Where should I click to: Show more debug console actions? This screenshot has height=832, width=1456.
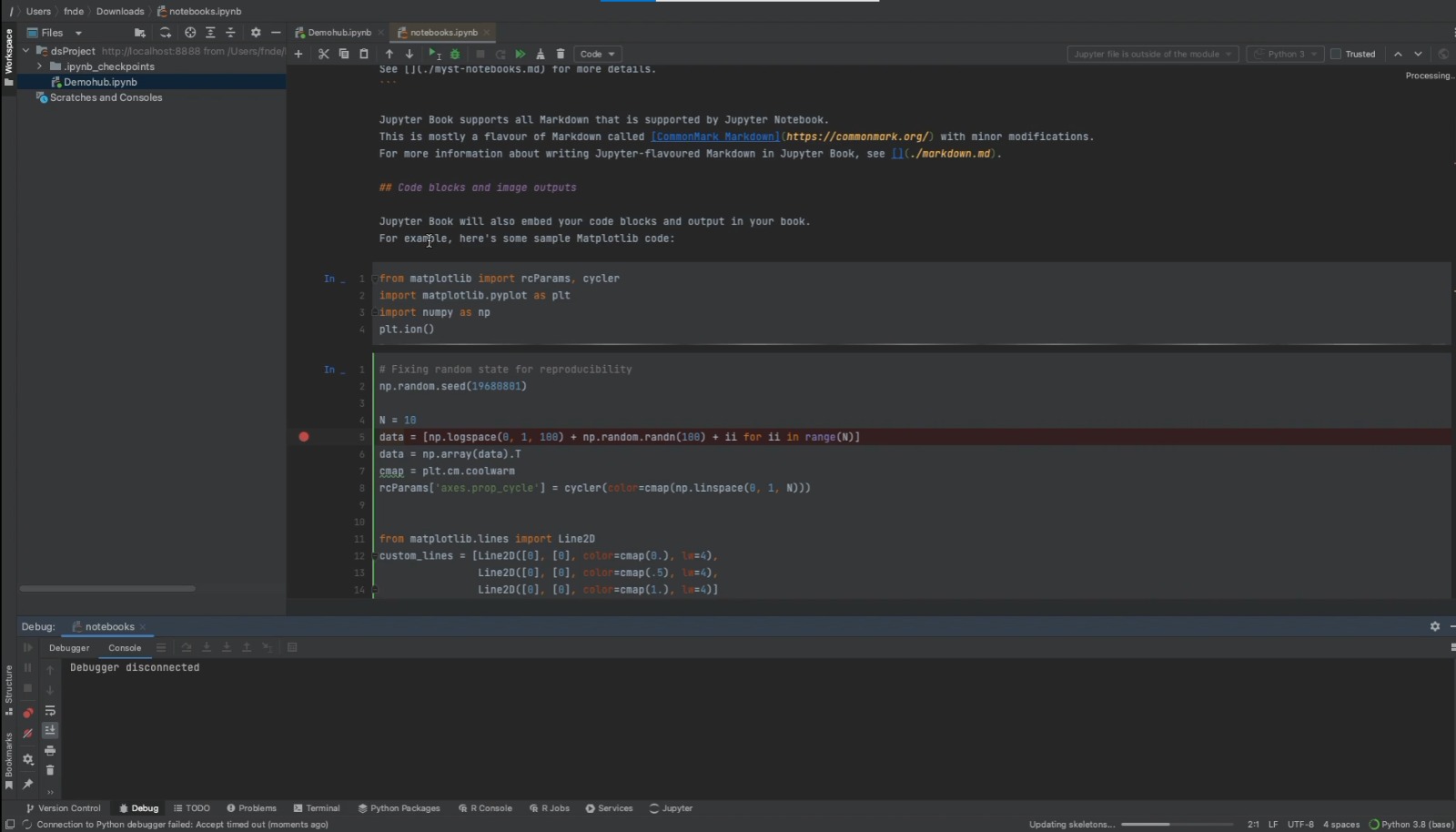click(x=50, y=791)
